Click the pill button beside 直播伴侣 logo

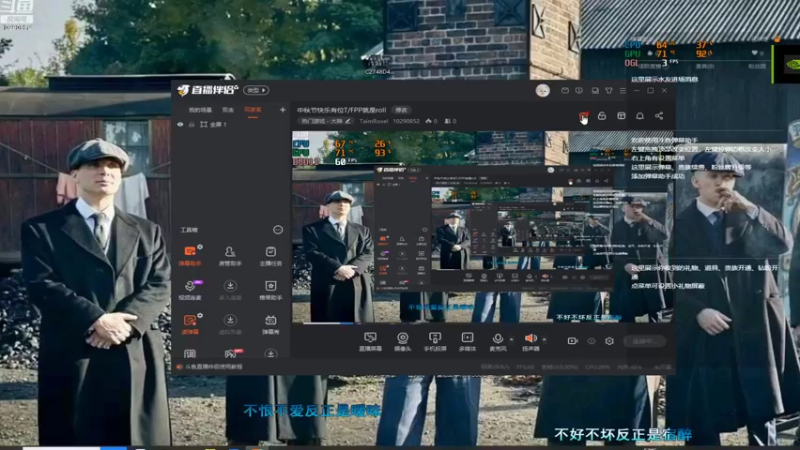point(256,90)
